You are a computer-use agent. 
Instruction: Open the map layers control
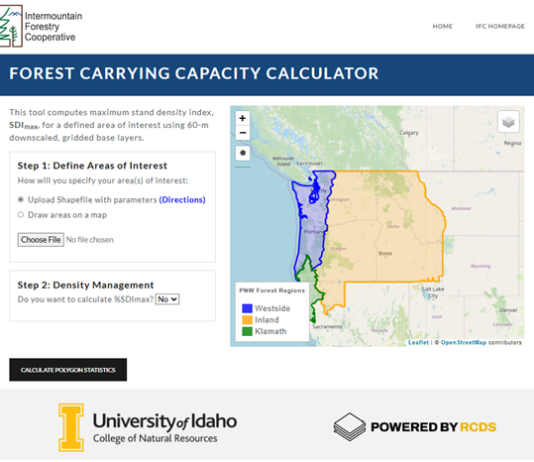[508, 122]
